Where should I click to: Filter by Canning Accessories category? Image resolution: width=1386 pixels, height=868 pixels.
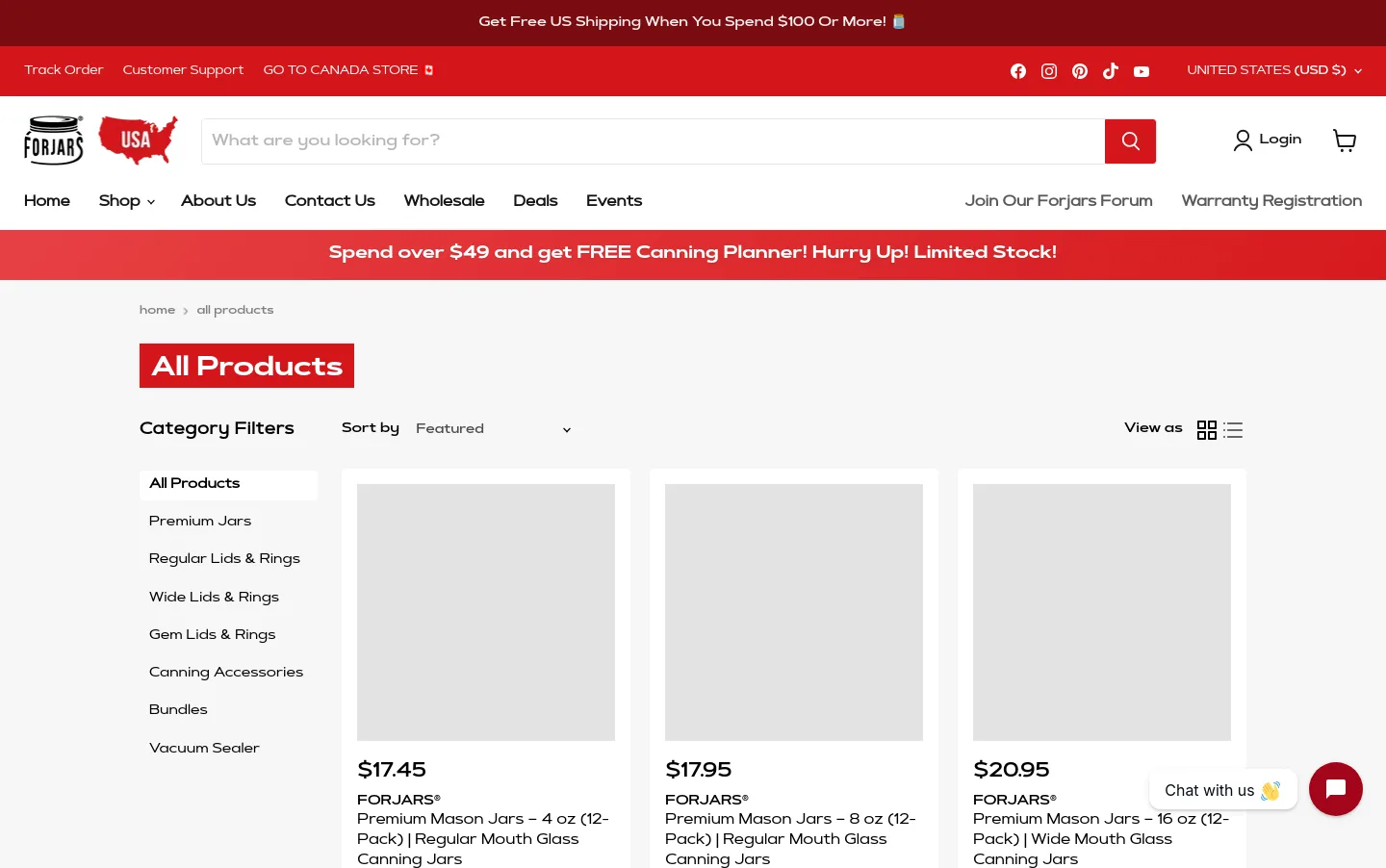[x=226, y=673]
